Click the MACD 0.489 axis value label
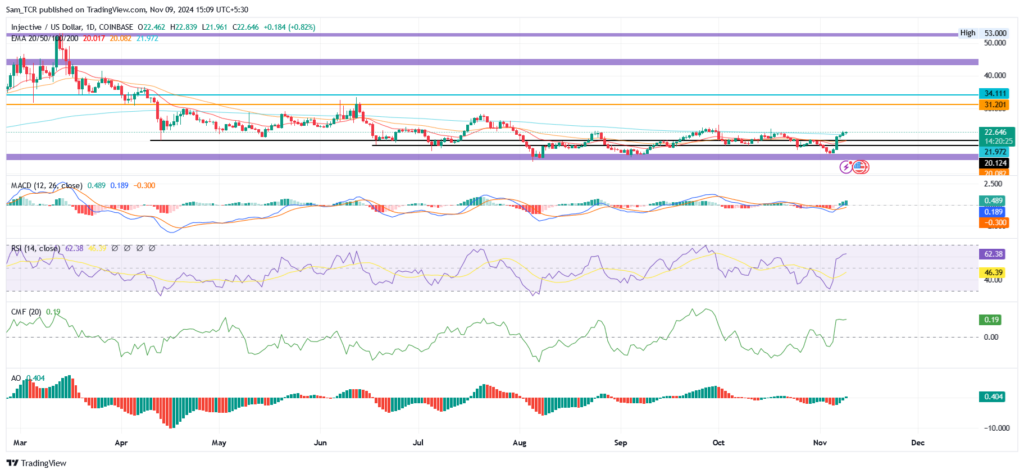Screen dimensions: 1024x474 coord(994,200)
